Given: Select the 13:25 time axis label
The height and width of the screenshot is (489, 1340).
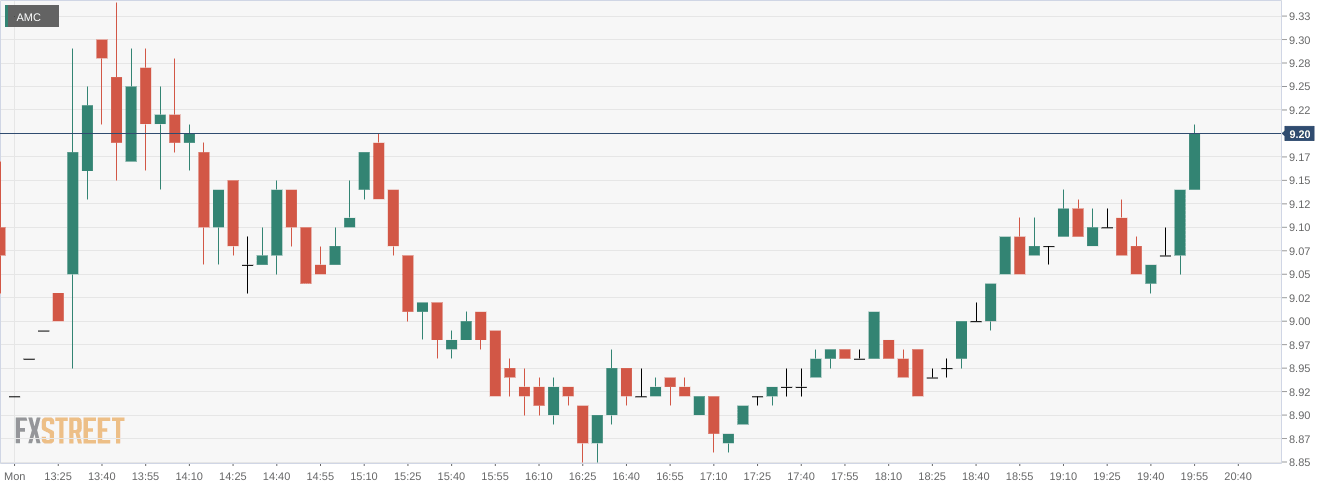Looking at the screenshot, I should pos(58,476).
